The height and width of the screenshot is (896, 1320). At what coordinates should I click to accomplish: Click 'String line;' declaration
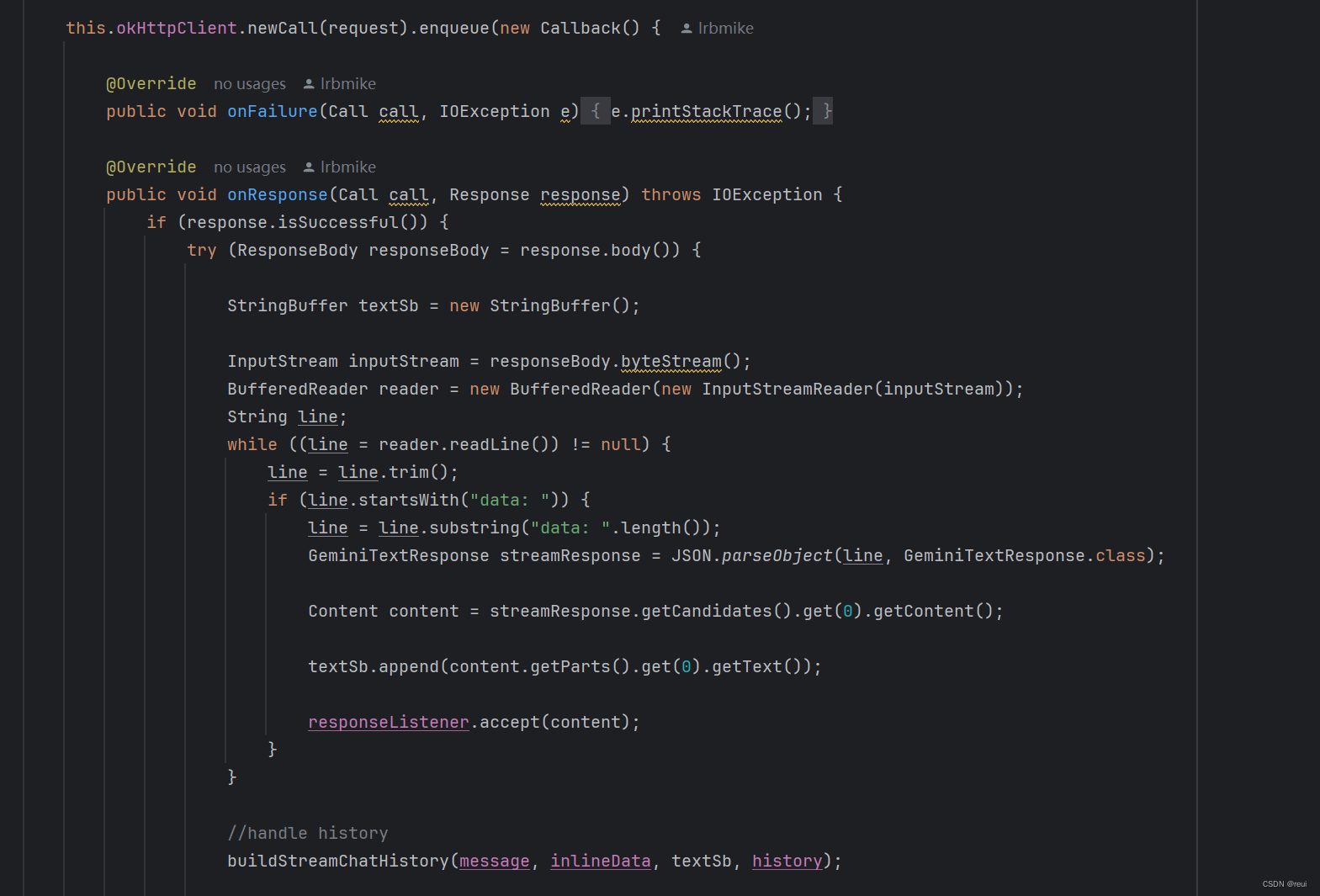(x=287, y=417)
